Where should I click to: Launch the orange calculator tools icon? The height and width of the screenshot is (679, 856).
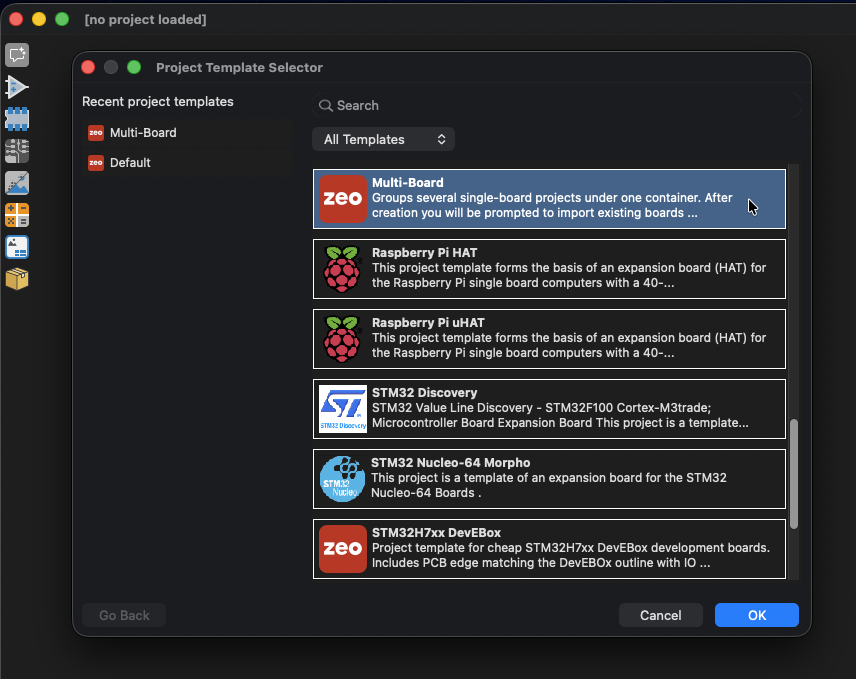click(x=17, y=215)
